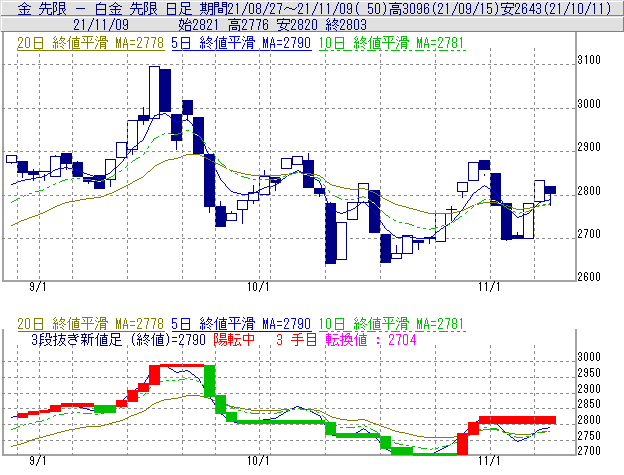Image resolution: width=624 pixels, height=475 pixels.
Task: Click the 2600 price axis label
Action: 589,277
